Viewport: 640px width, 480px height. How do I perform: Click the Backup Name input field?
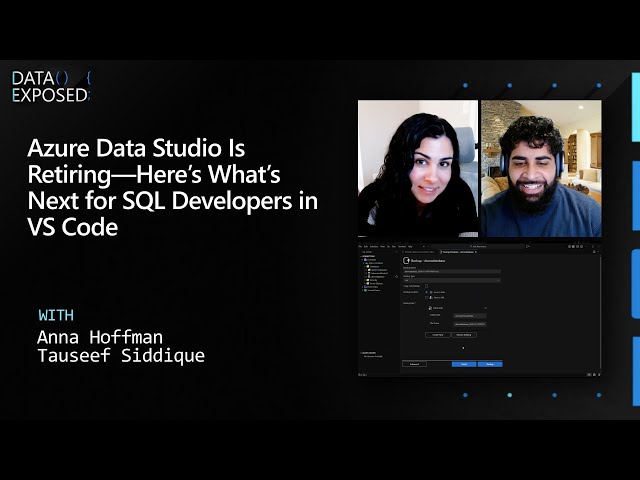click(452, 271)
